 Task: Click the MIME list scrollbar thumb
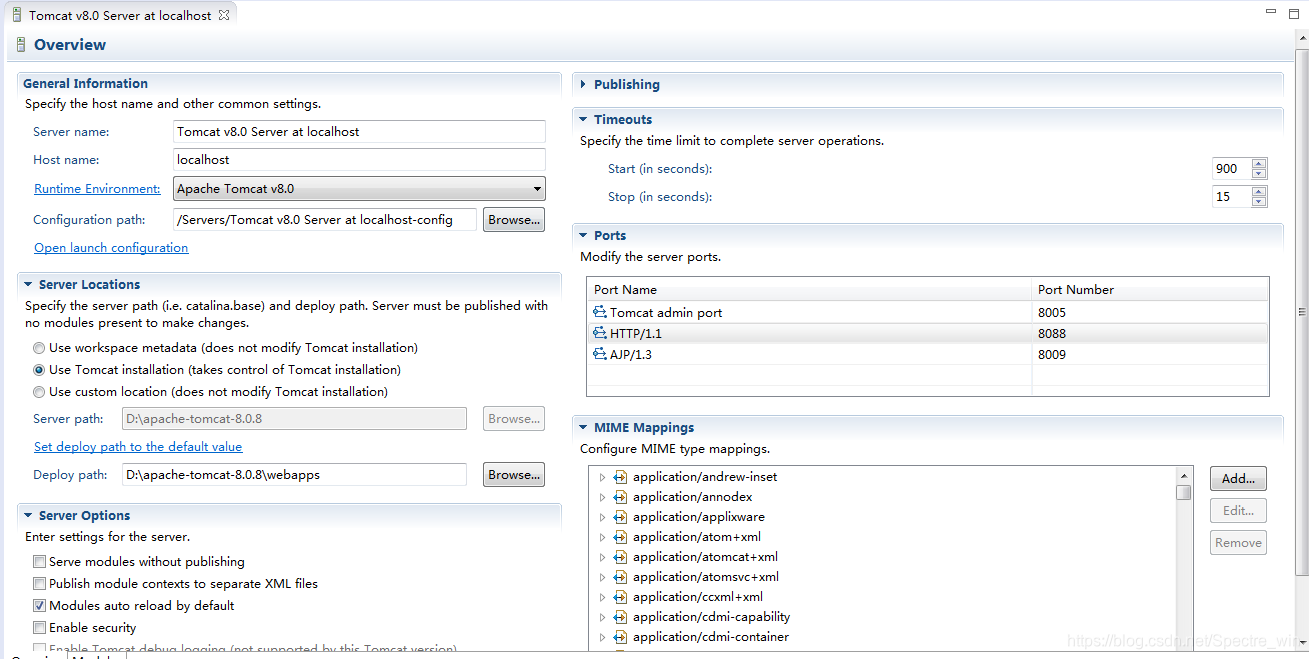coord(1184,492)
